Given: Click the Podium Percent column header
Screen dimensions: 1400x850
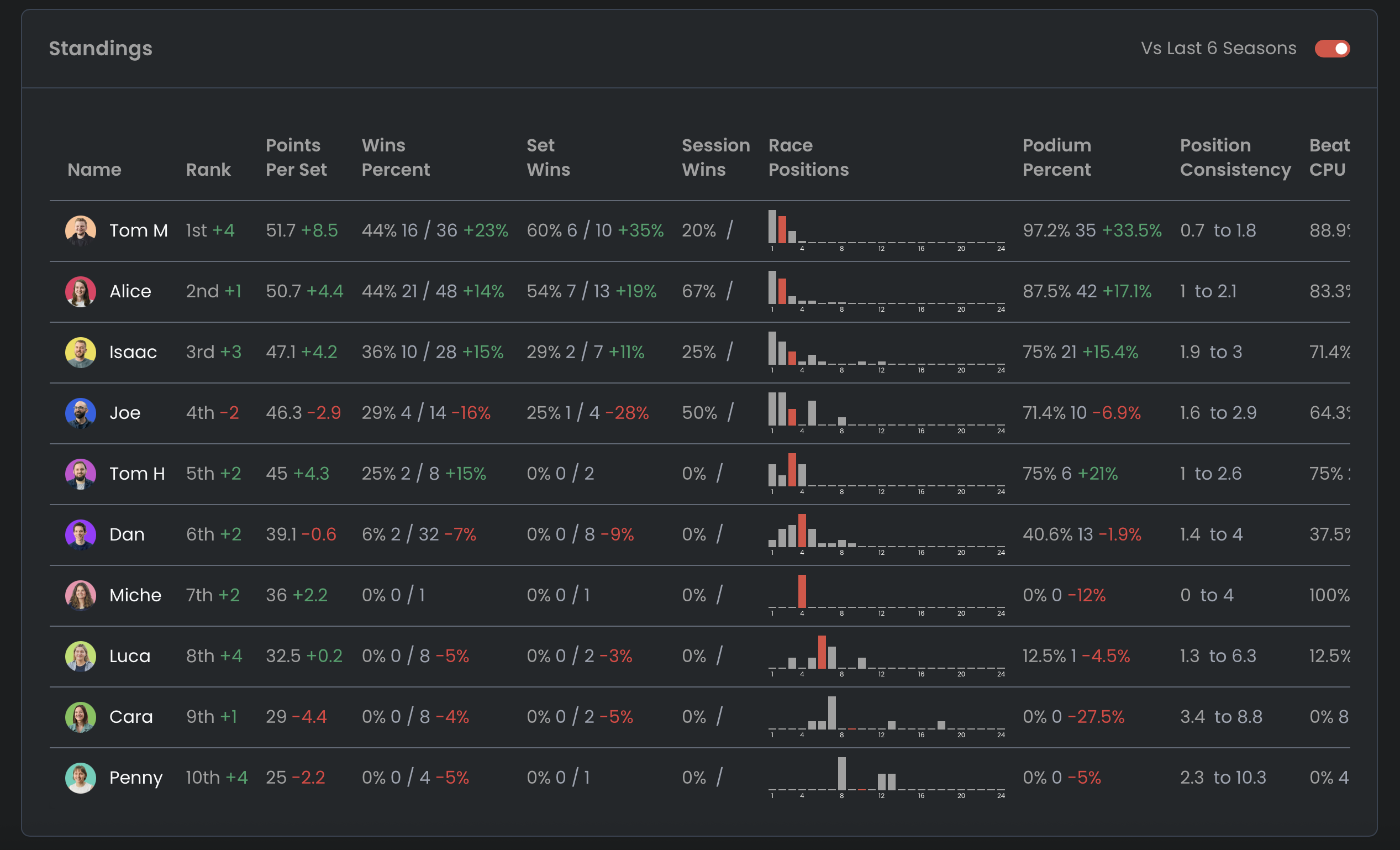Looking at the screenshot, I should point(1056,158).
